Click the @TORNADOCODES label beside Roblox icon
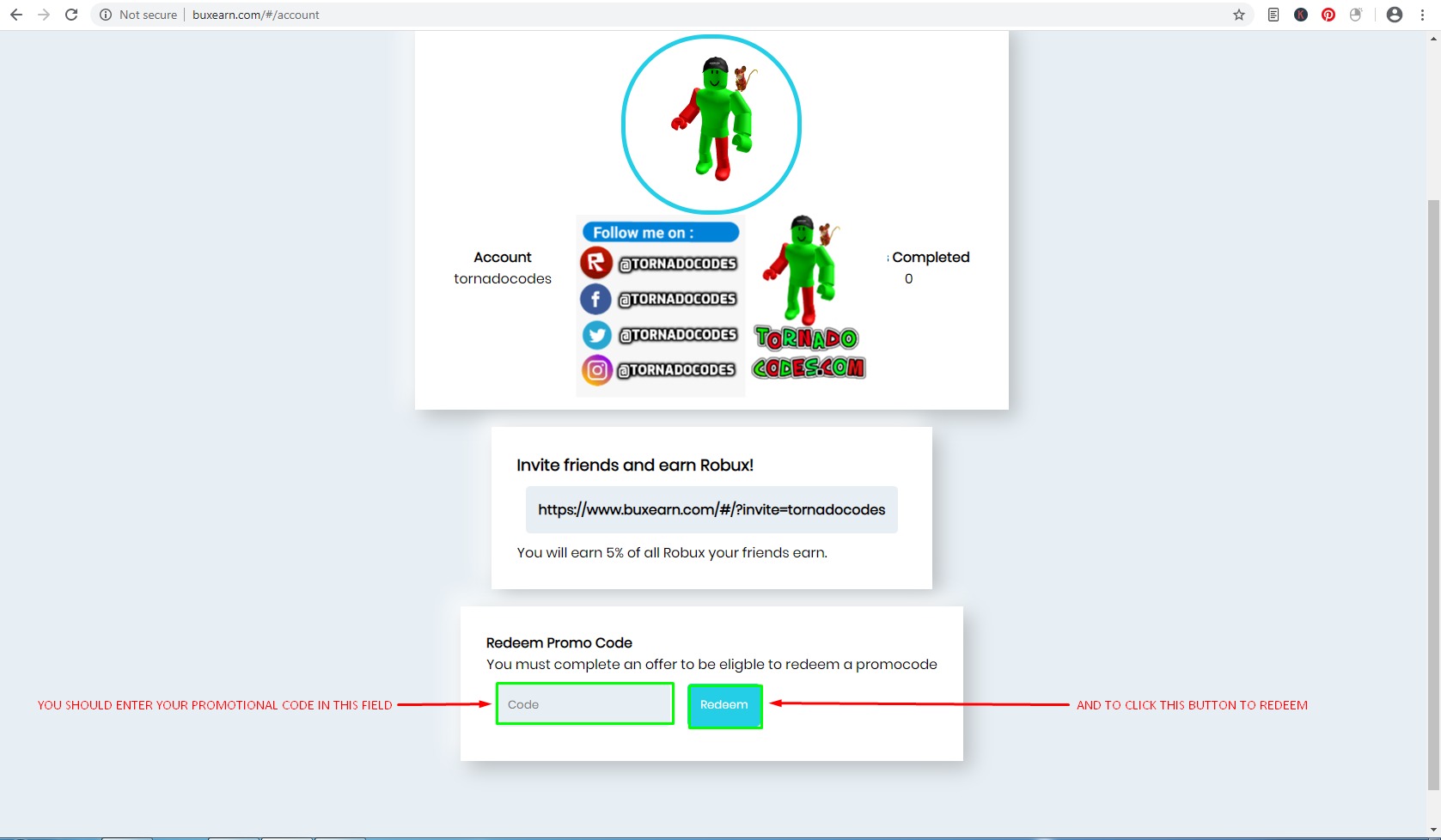1441x840 pixels. [678, 264]
